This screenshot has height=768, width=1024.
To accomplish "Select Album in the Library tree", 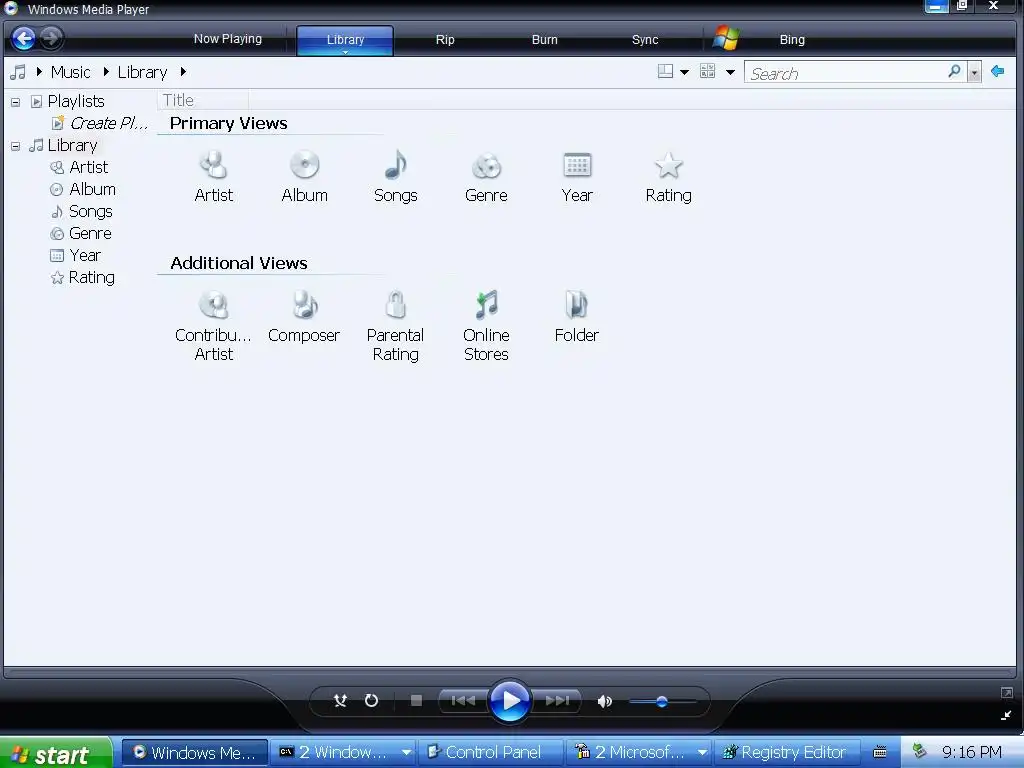I will point(93,189).
